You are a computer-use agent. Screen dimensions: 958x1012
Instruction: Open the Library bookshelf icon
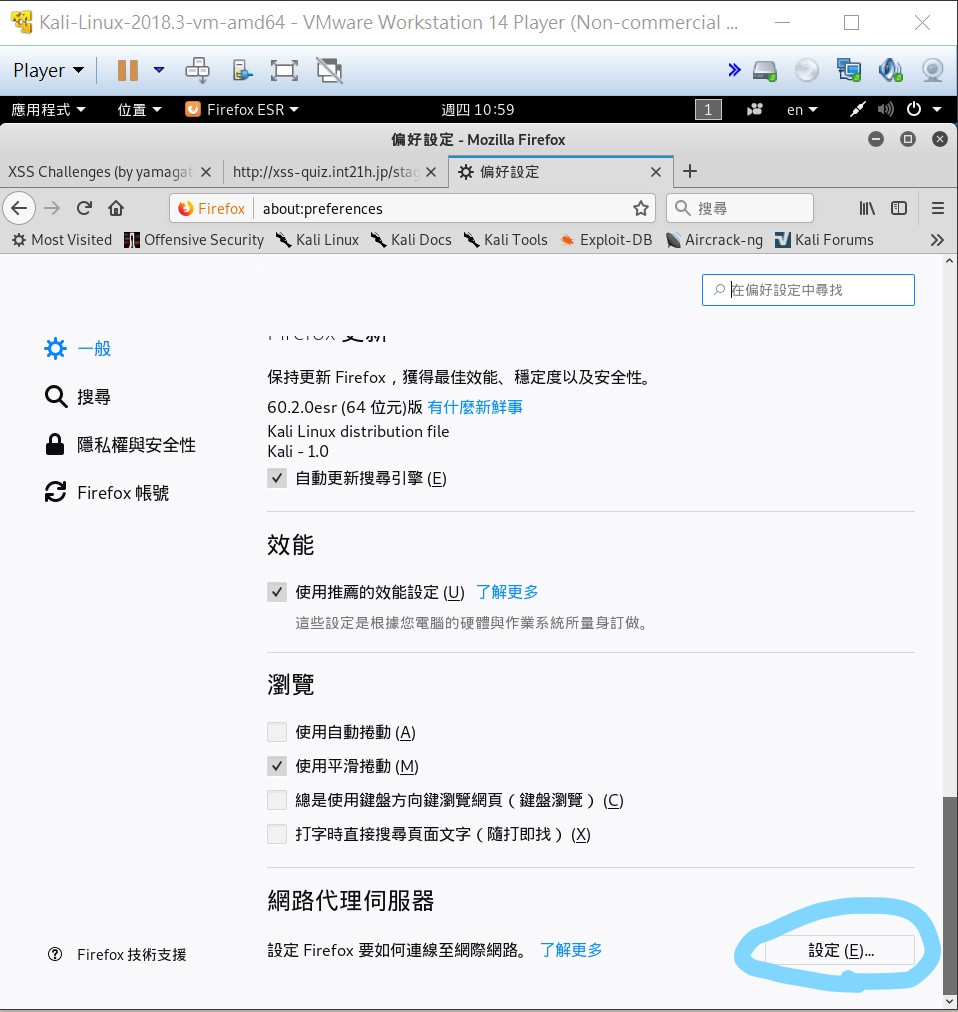click(866, 208)
